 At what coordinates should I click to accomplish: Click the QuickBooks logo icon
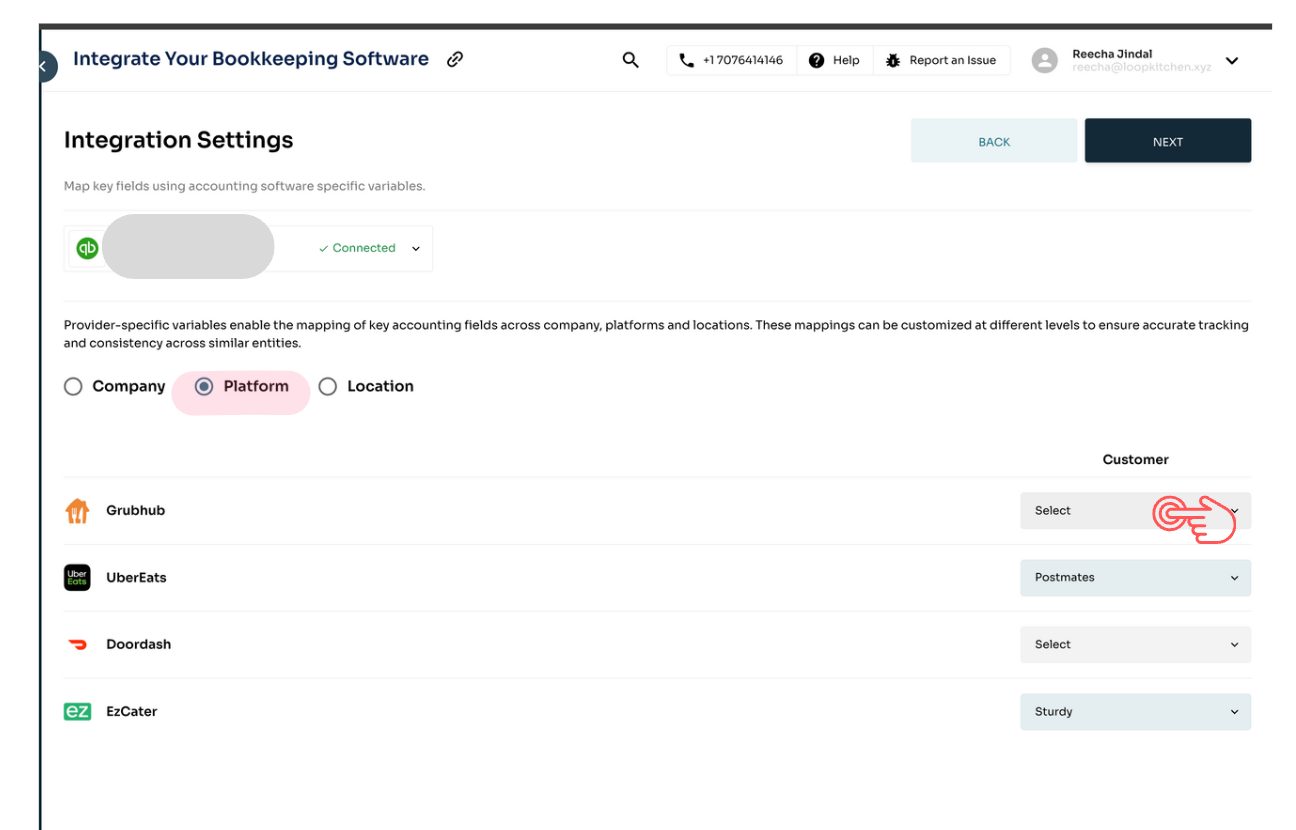[x=88, y=248]
